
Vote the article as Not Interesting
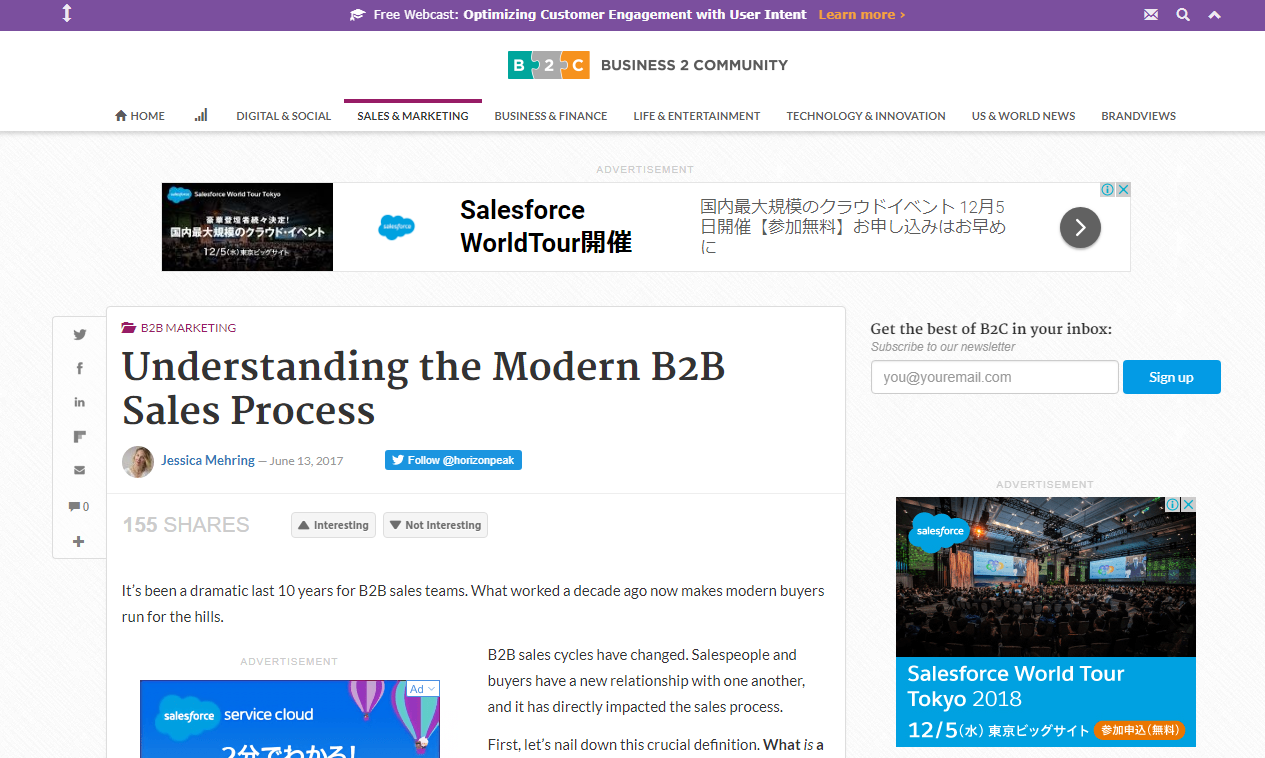click(435, 525)
